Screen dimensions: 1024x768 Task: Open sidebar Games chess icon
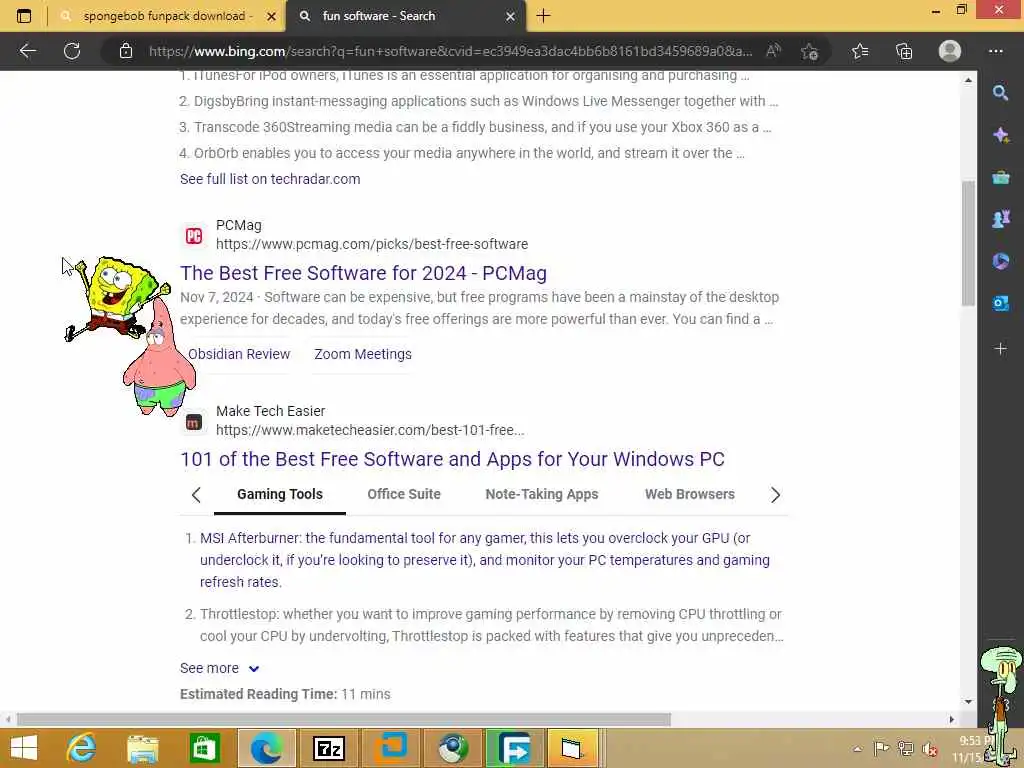pyautogui.click(x=1000, y=219)
